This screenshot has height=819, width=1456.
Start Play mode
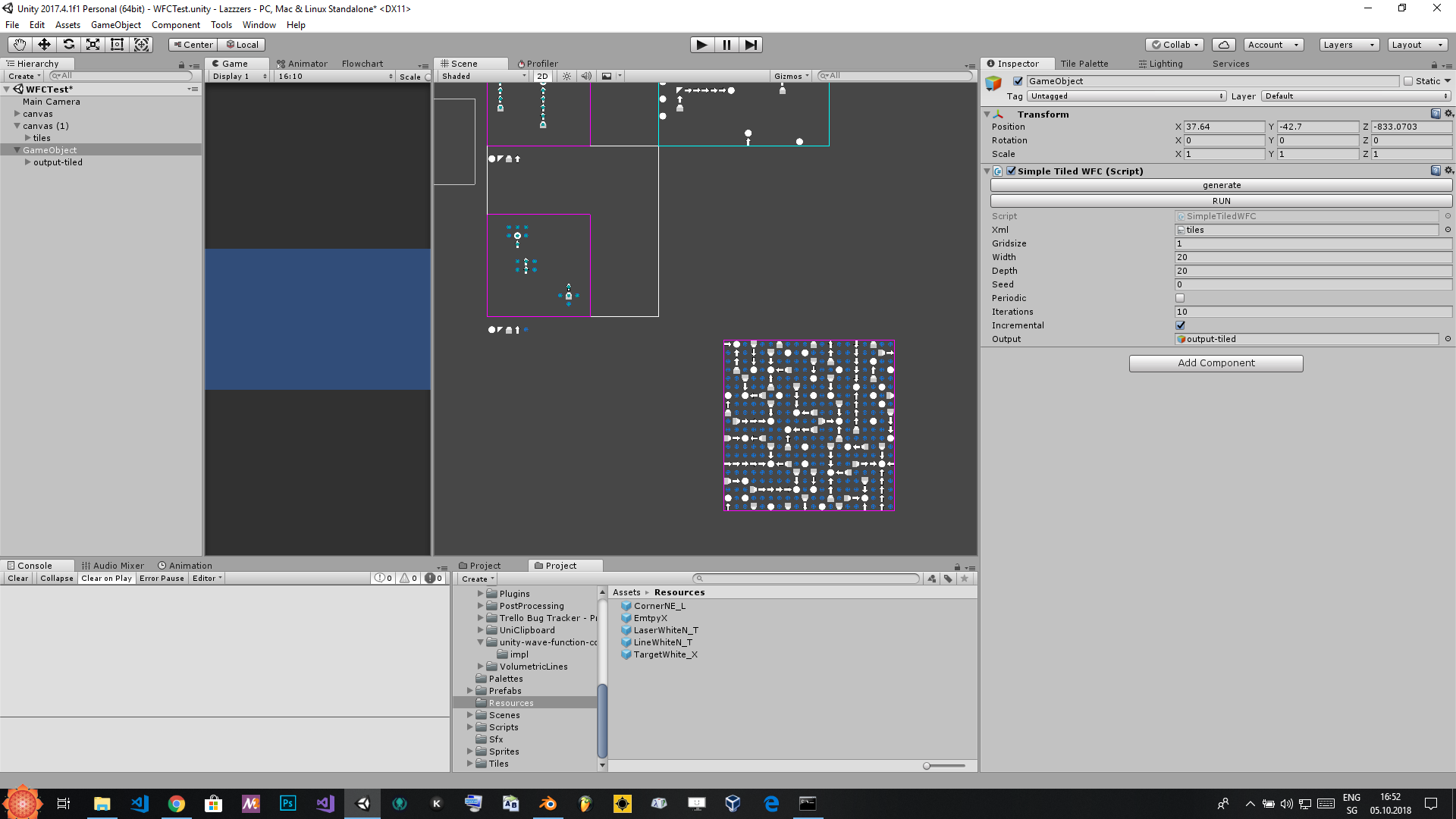[702, 45]
